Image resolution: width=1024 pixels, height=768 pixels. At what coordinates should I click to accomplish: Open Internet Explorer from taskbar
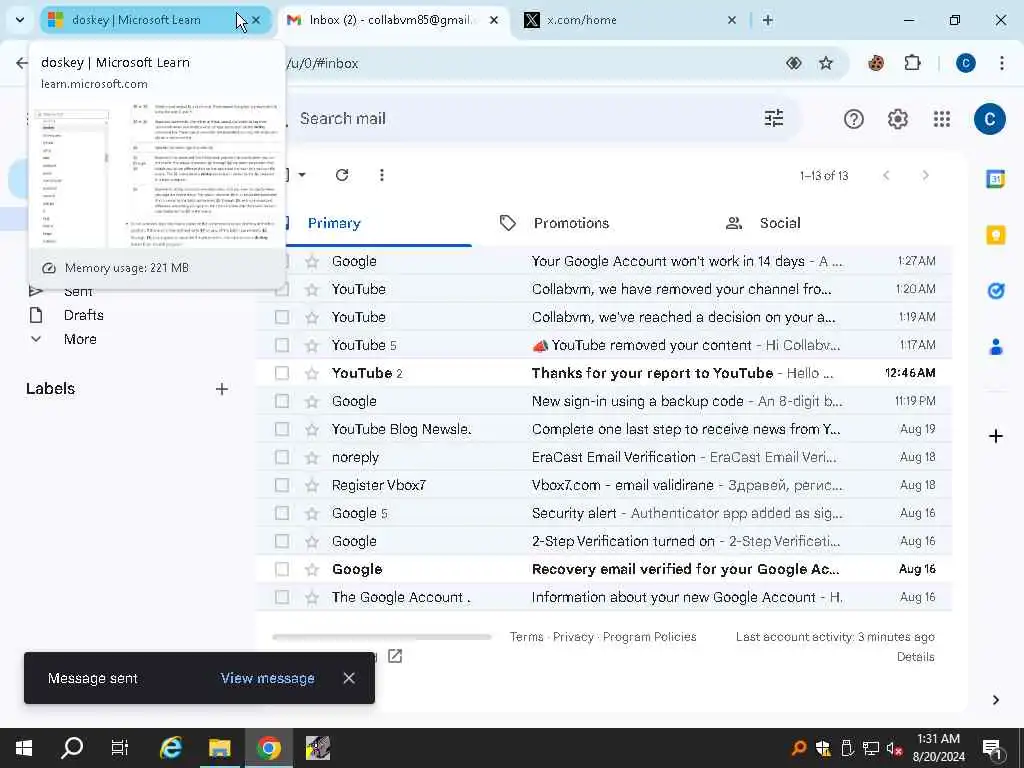click(x=171, y=748)
